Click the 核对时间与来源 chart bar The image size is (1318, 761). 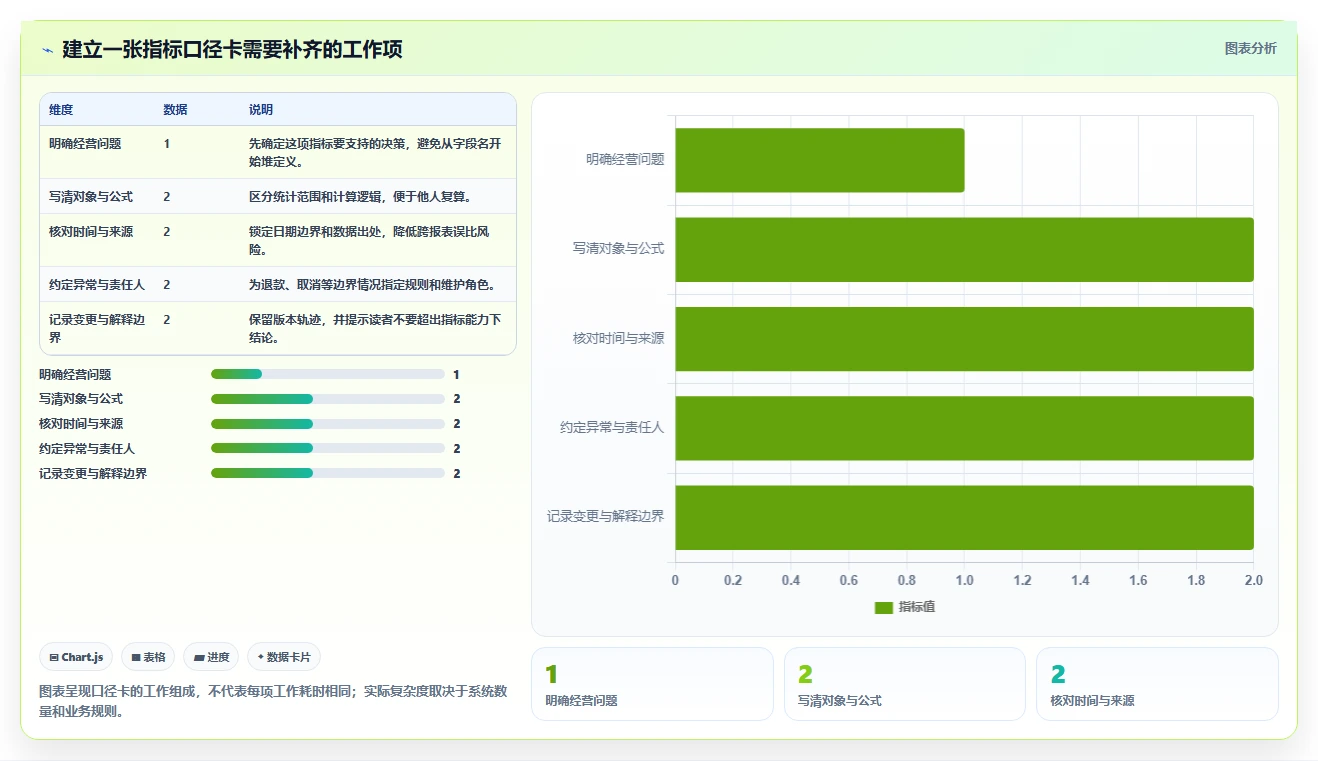[x=965, y=339]
